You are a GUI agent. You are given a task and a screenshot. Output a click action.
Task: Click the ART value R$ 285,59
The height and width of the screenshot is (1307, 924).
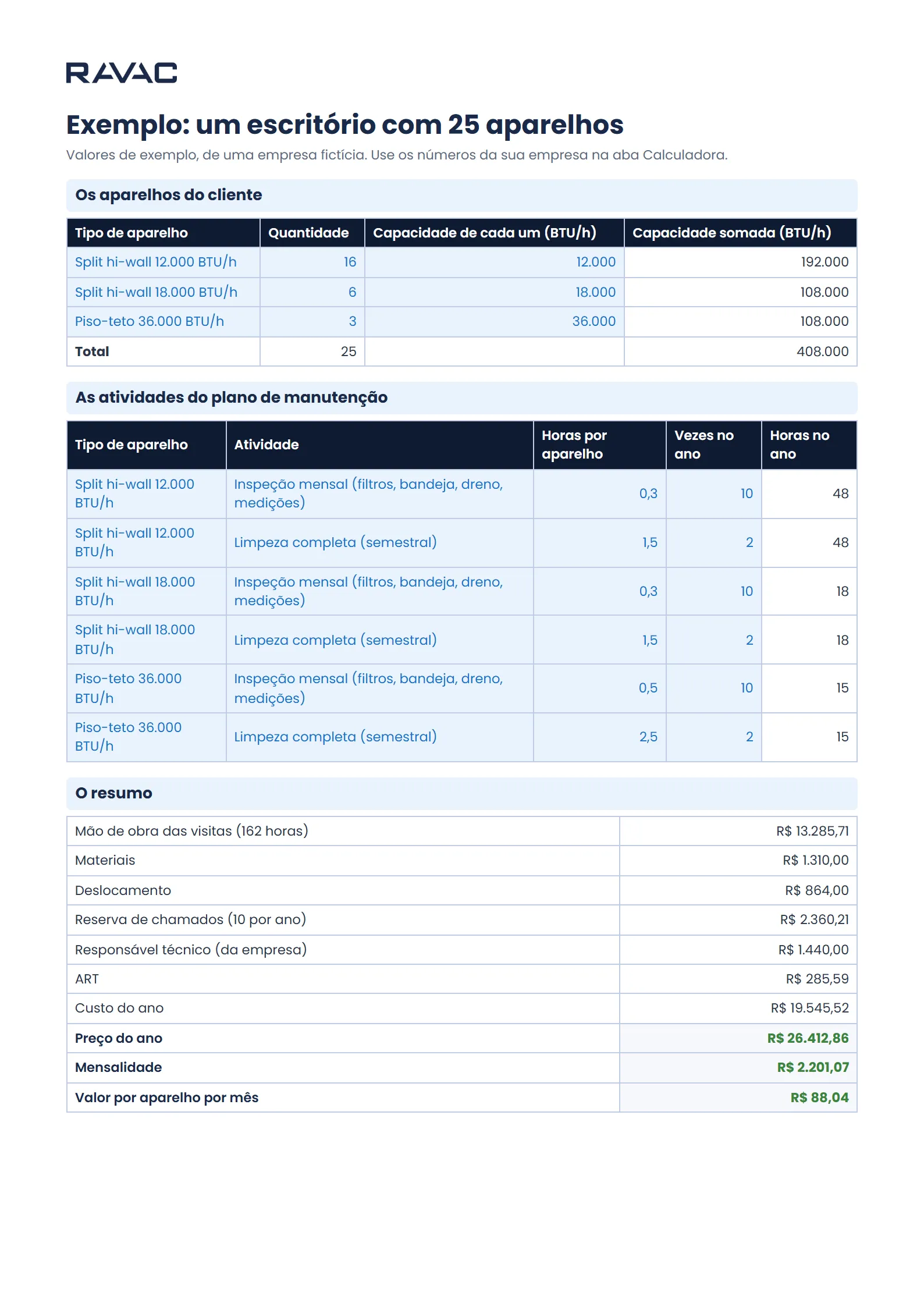[817, 979]
